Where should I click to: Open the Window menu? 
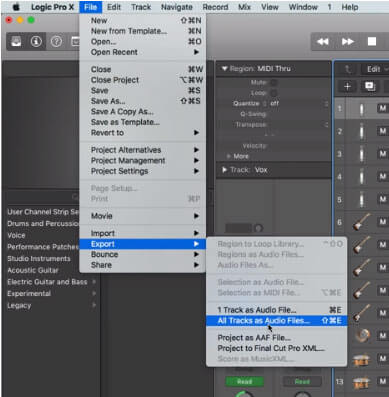303,7
